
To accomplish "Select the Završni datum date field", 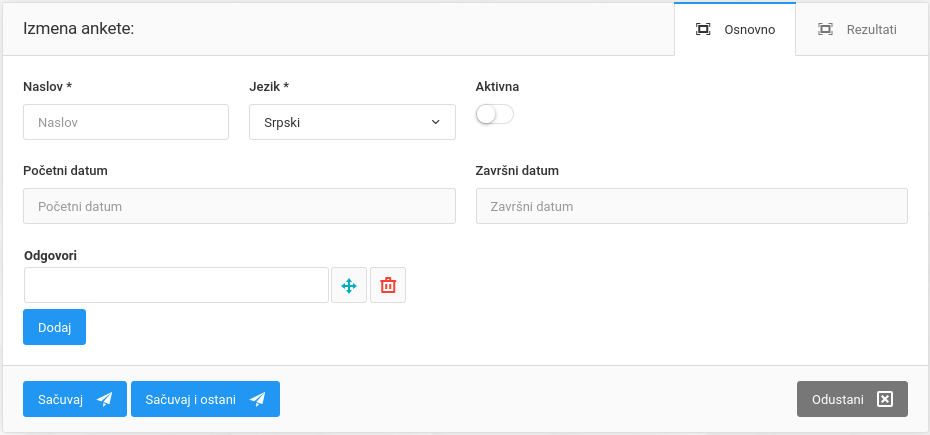I will [x=692, y=206].
